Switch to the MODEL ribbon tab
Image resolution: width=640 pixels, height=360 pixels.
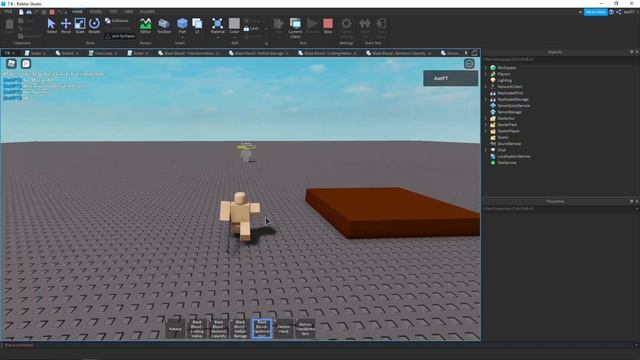96,12
